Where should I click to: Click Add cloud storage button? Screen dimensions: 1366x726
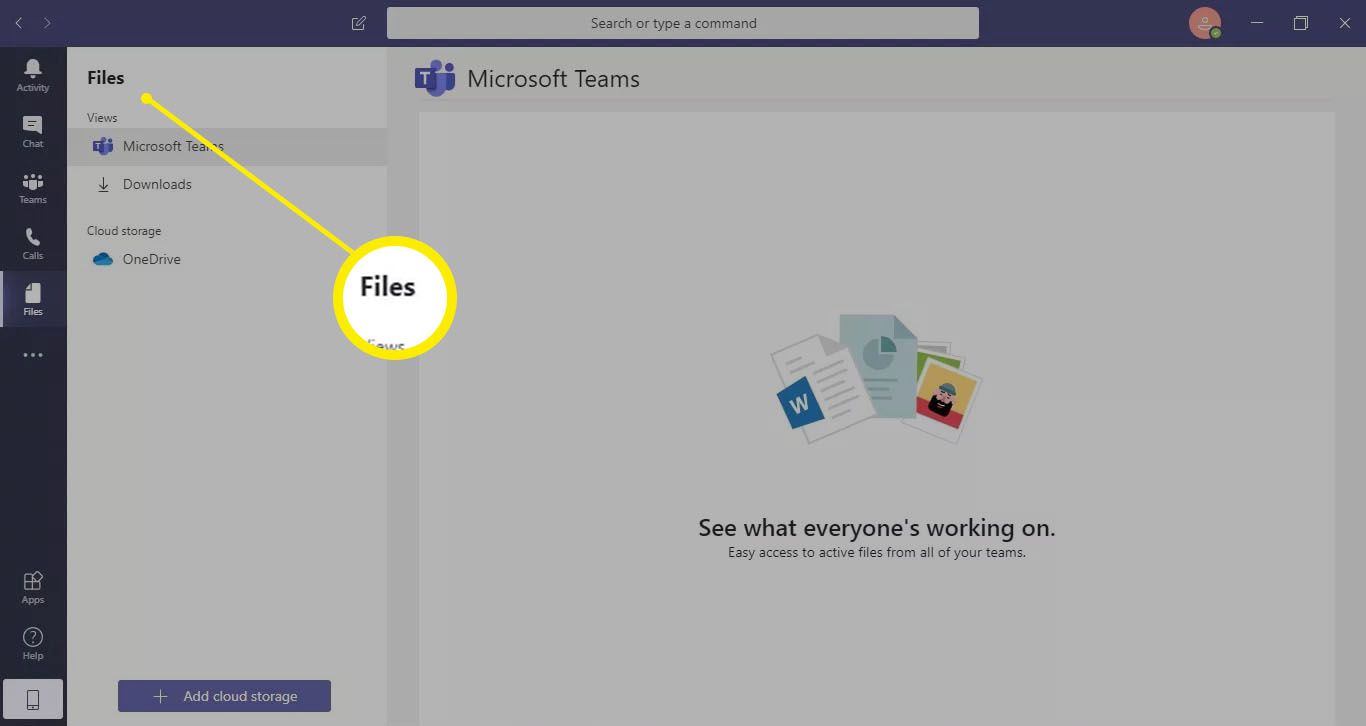pos(224,696)
